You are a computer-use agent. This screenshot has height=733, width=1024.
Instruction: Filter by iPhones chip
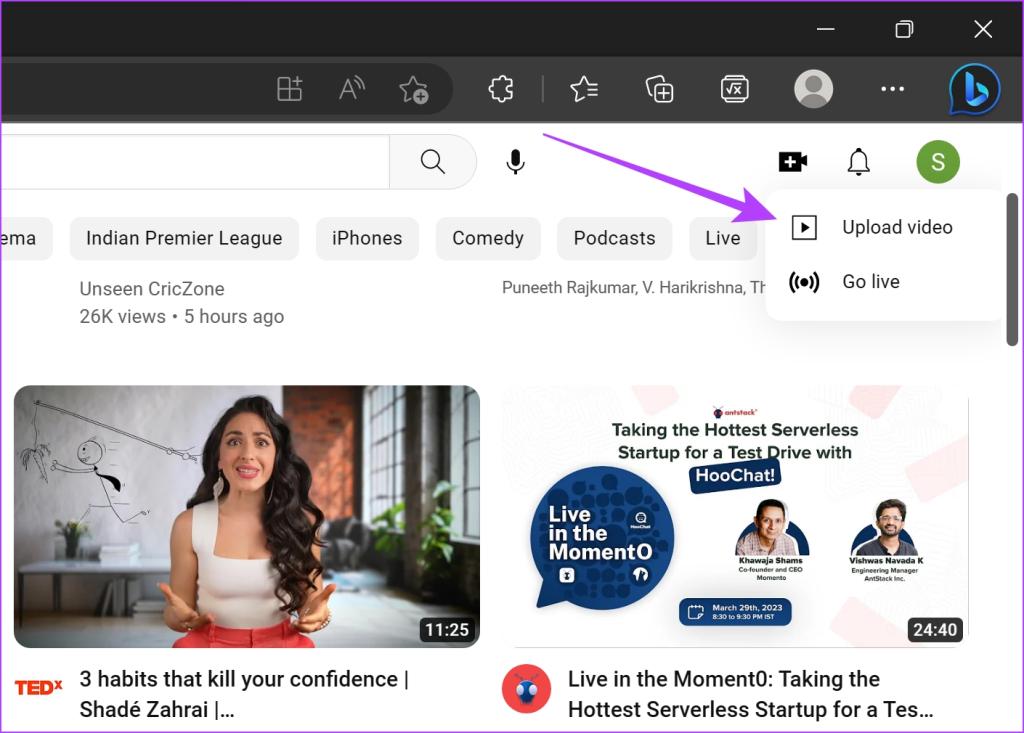(367, 238)
